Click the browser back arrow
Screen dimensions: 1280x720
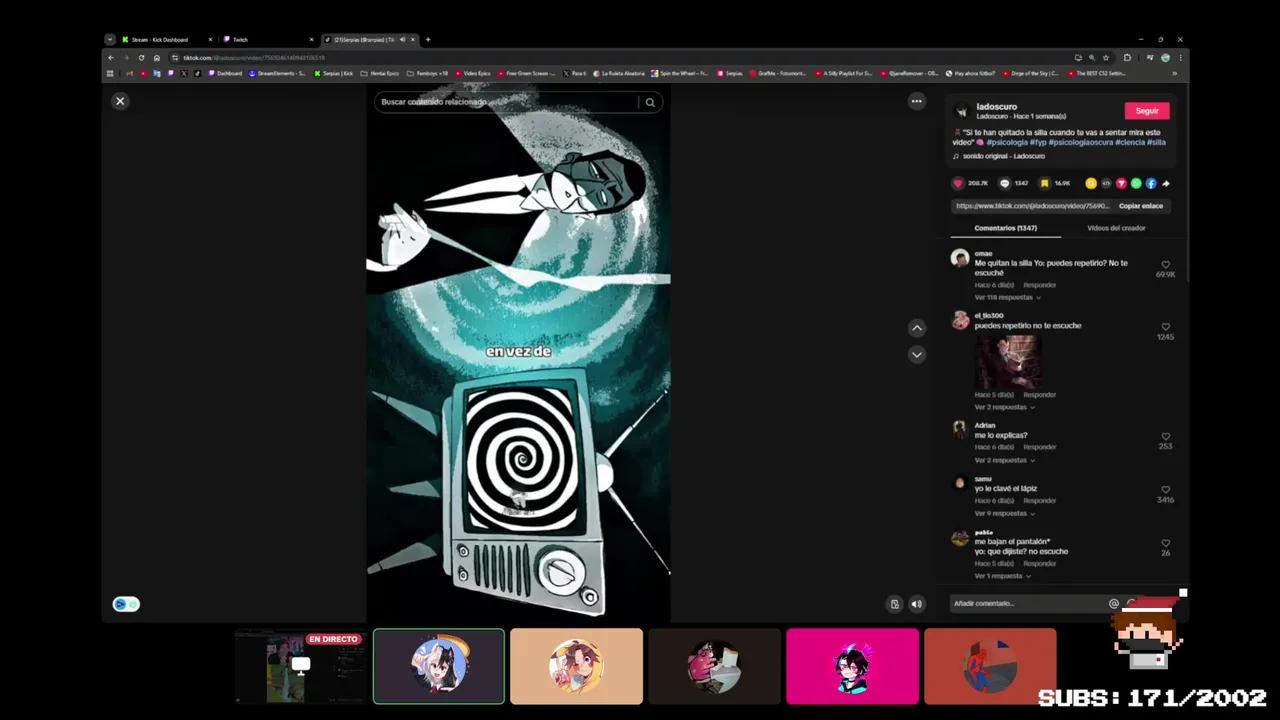coord(111,58)
